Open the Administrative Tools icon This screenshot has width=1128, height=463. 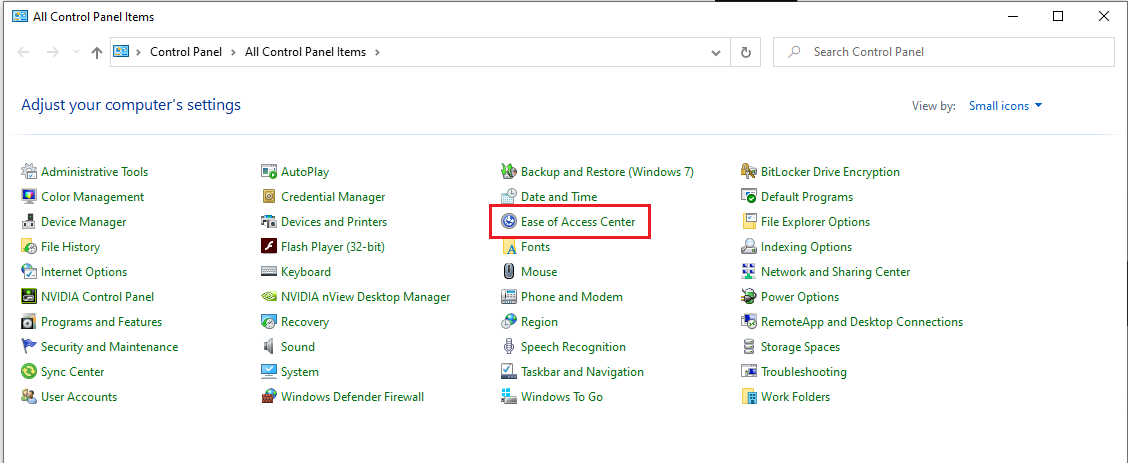click(x=29, y=172)
